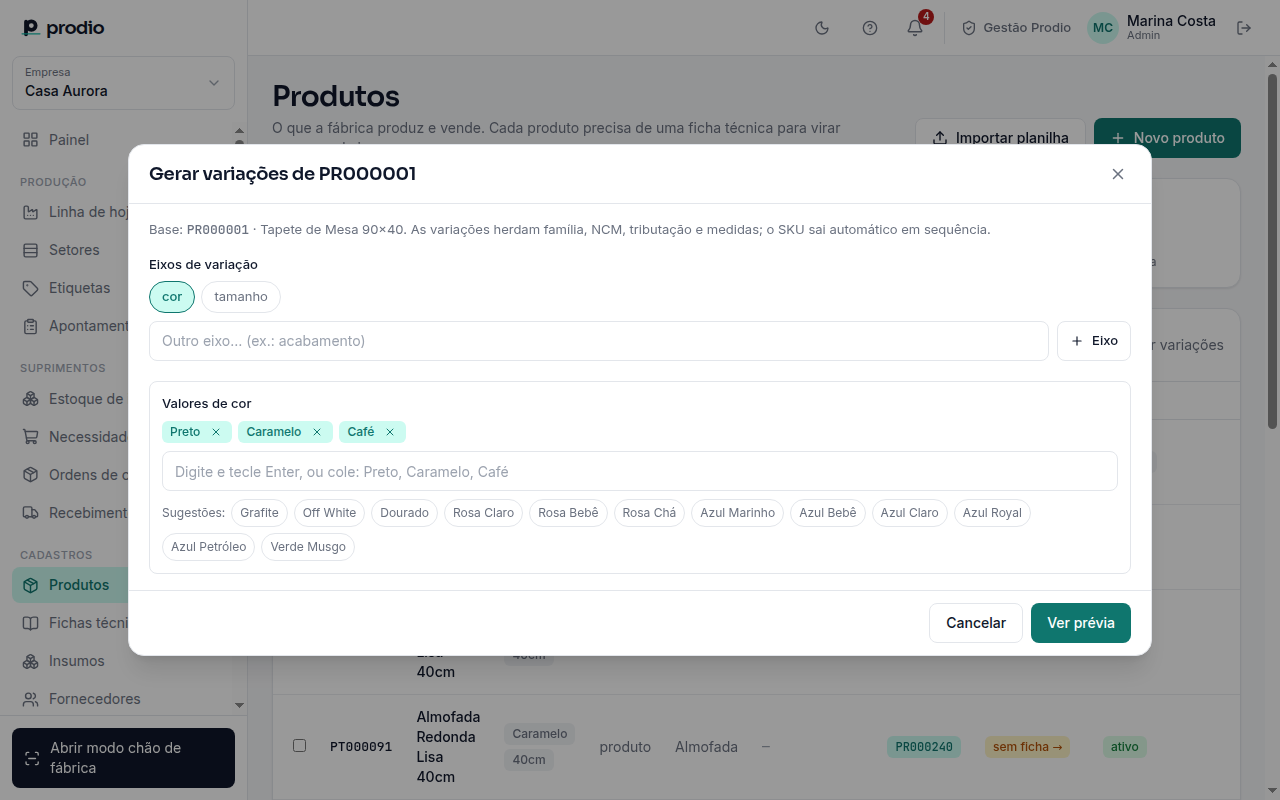The image size is (1280, 800).
Task: Click the ativo status badge
Action: [1125, 746]
